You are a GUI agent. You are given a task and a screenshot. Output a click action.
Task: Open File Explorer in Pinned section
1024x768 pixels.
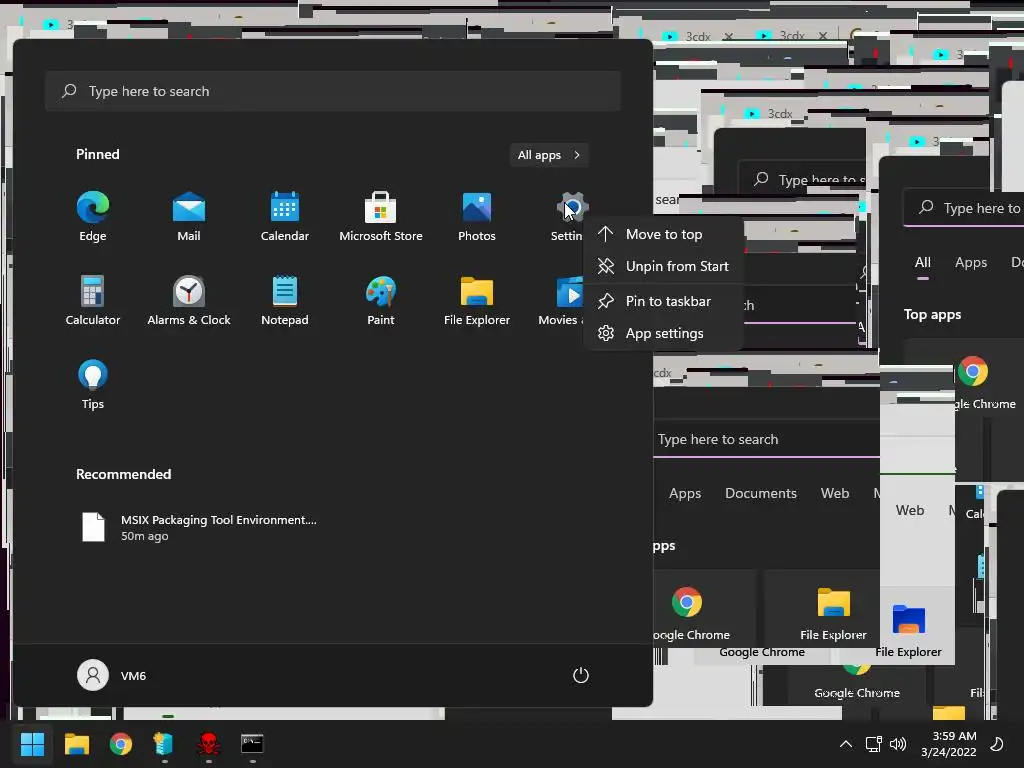477,301
